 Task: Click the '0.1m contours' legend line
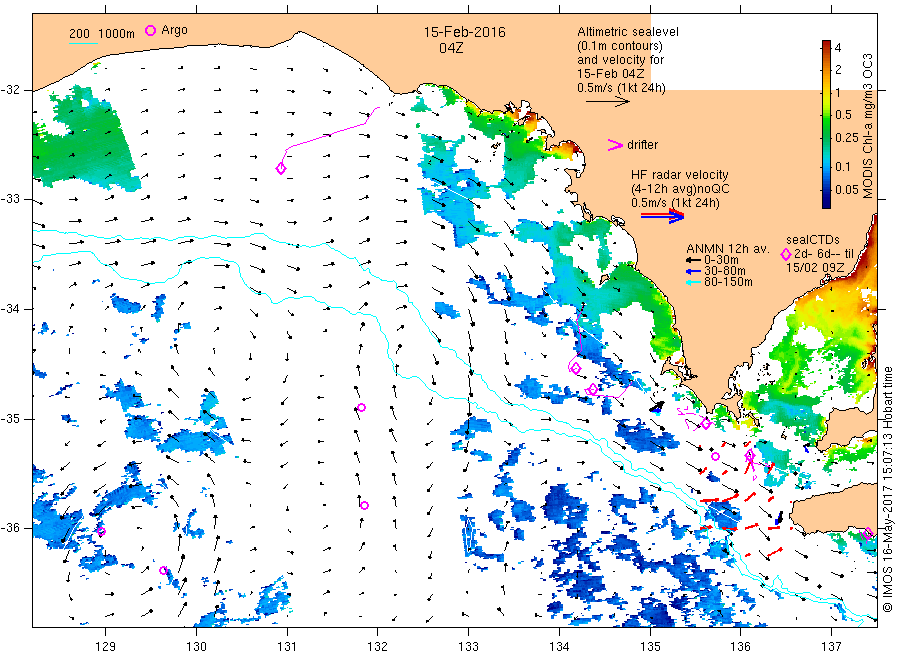pyautogui.click(x=620, y=46)
